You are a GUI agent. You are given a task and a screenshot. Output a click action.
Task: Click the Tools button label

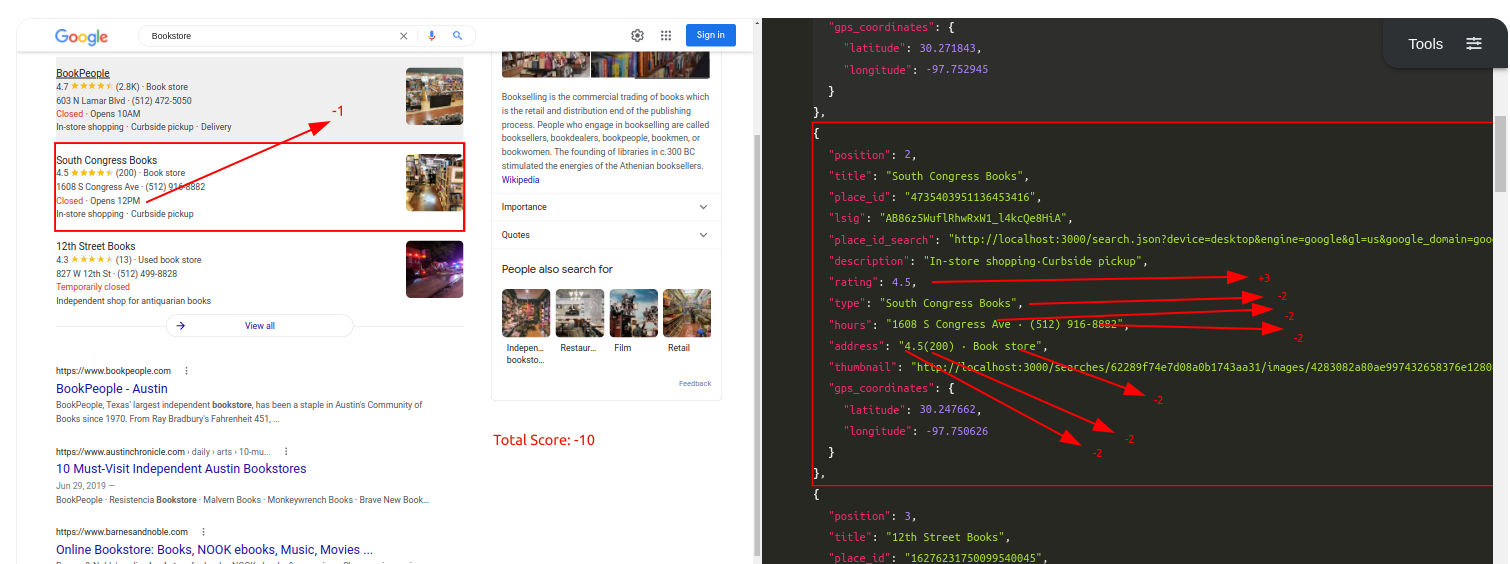pyautogui.click(x=1425, y=43)
